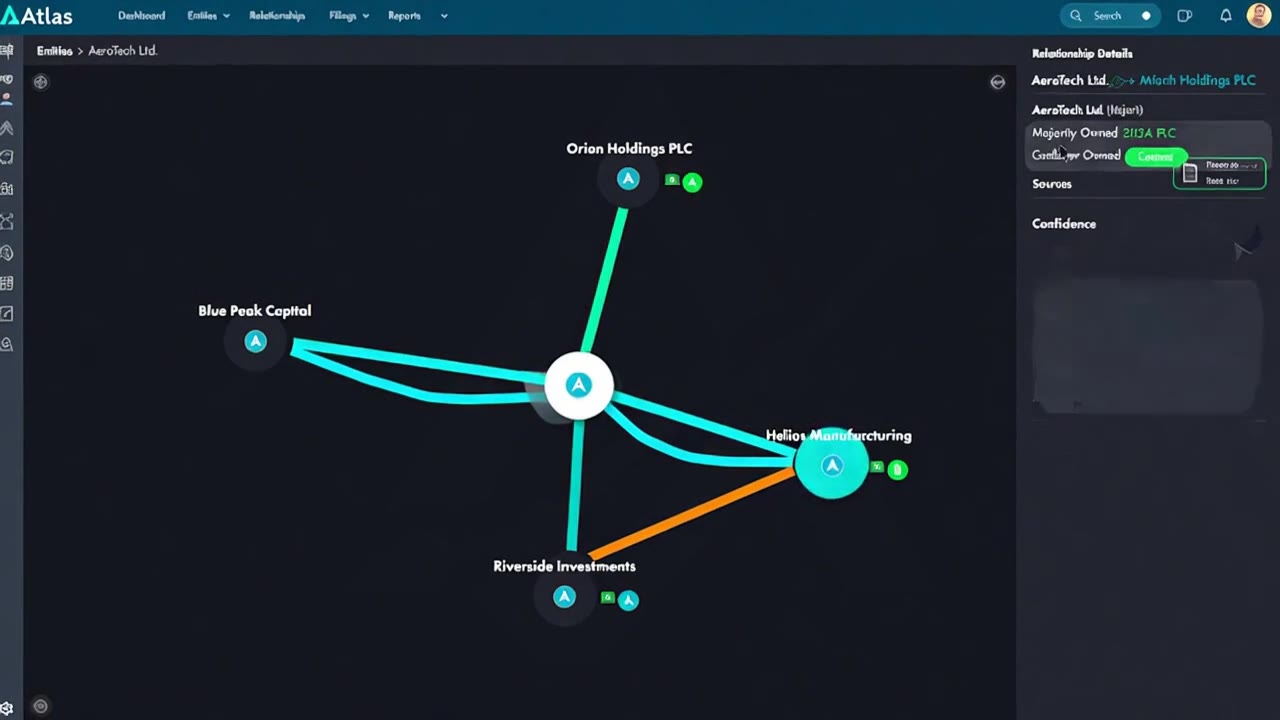Select the Orion Holdings PLC node
Image resolution: width=1280 pixels, height=720 pixels.
(x=628, y=179)
